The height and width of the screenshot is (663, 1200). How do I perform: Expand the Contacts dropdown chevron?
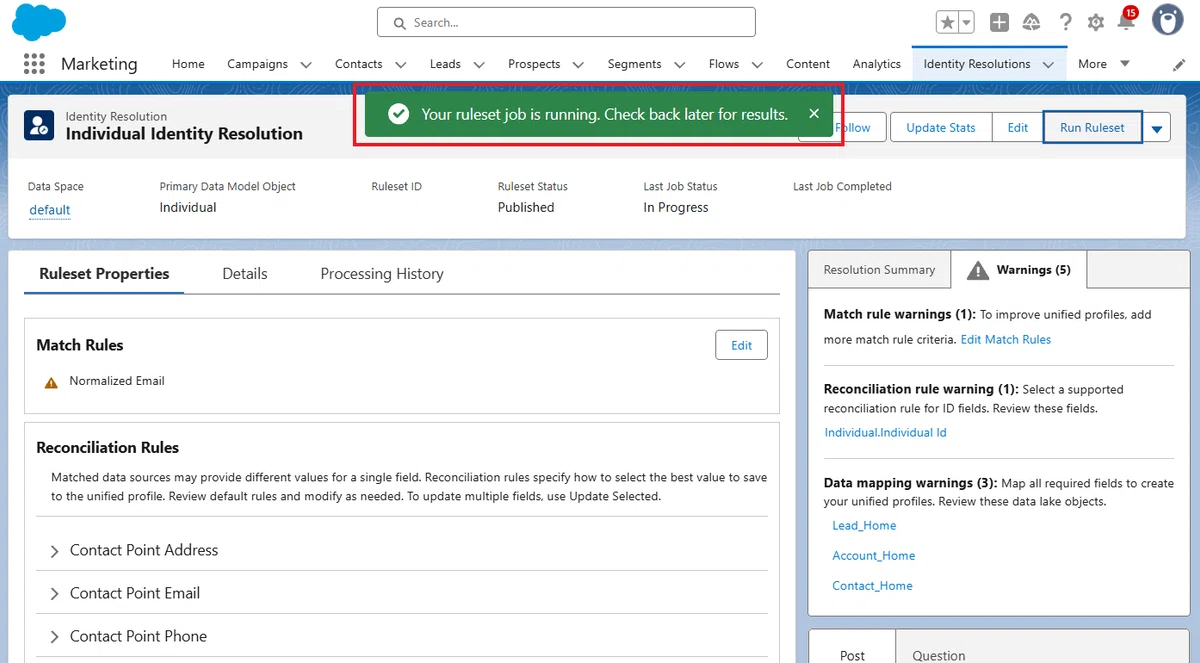tap(401, 65)
